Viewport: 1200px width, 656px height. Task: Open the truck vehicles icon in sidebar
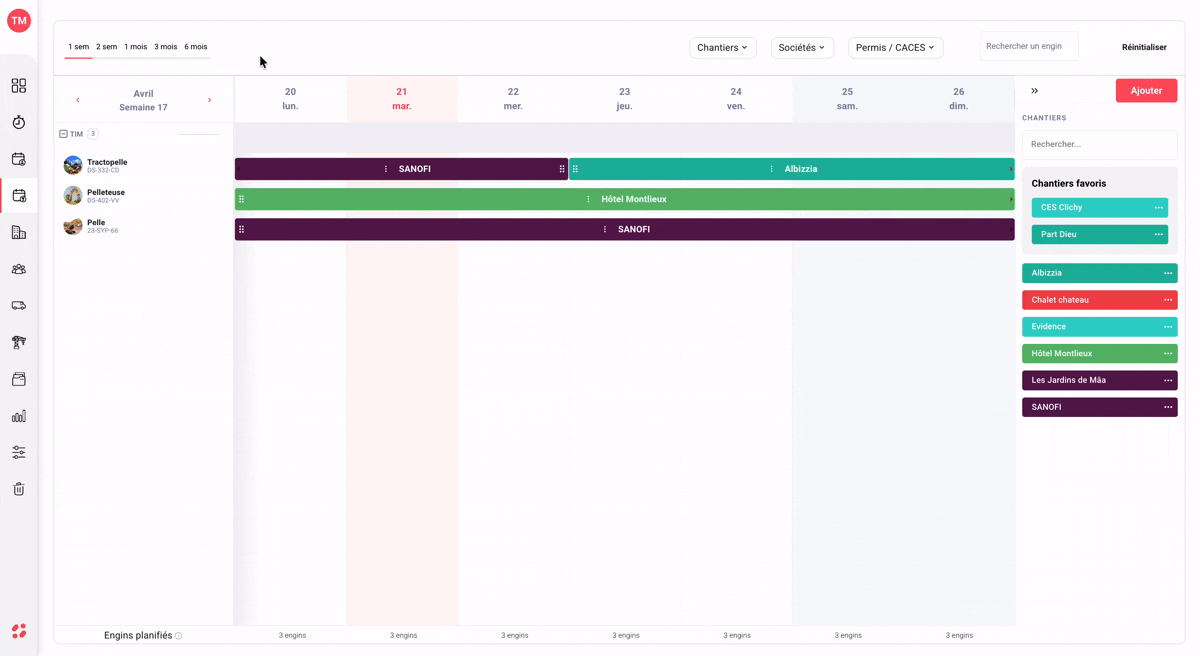point(19,306)
